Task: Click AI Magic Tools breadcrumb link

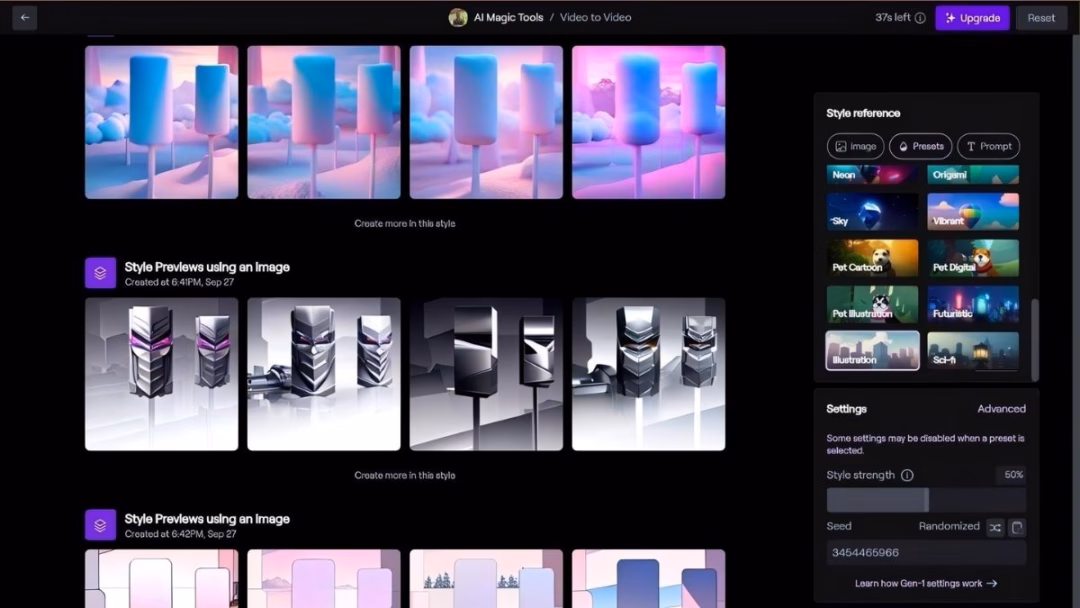Action: [x=508, y=17]
